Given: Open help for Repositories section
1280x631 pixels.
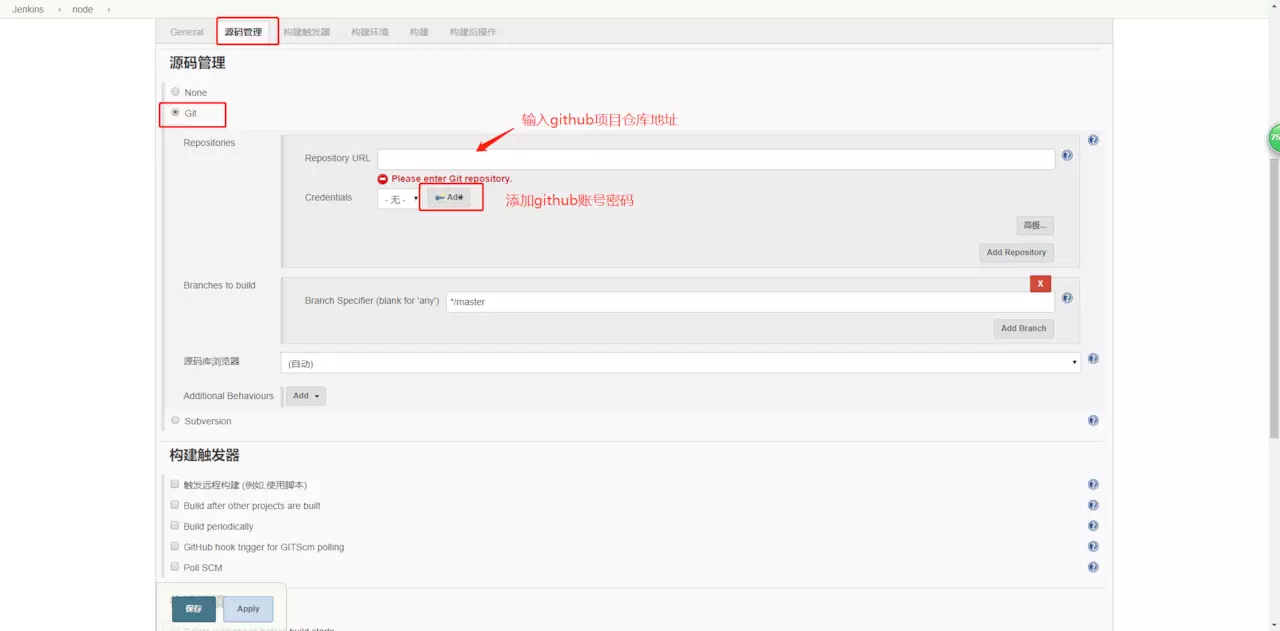Looking at the screenshot, I should tap(1093, 140).
